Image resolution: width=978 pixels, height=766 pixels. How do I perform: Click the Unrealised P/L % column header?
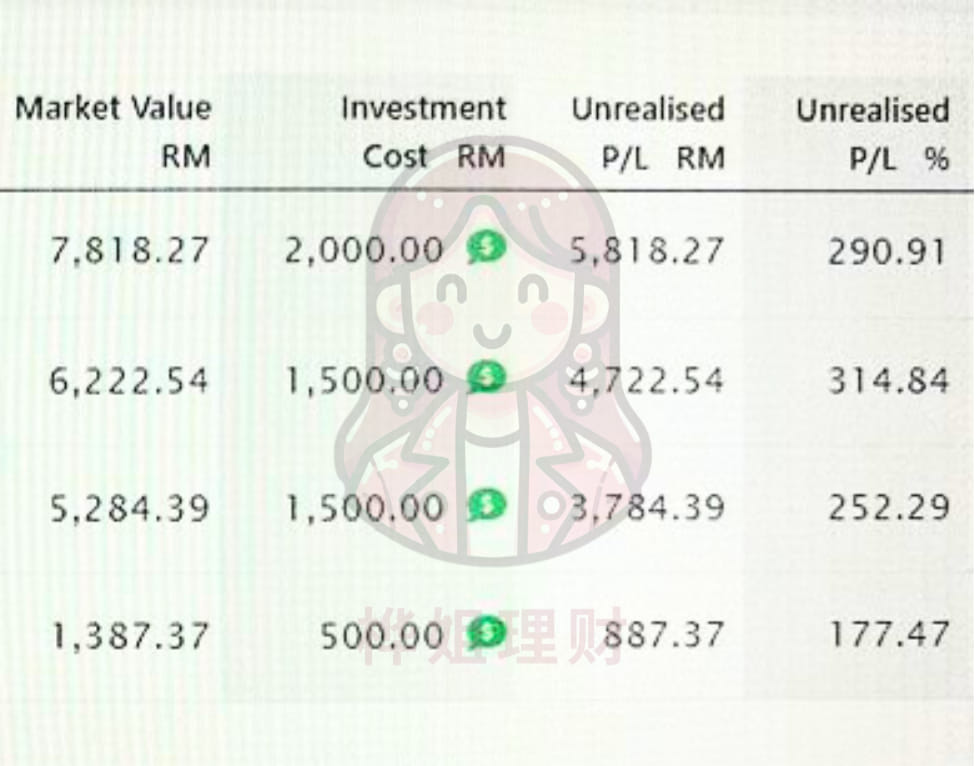tap(872, 132)
